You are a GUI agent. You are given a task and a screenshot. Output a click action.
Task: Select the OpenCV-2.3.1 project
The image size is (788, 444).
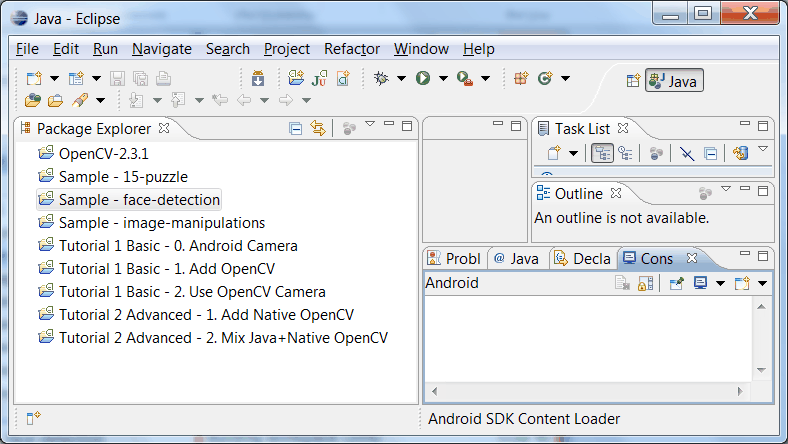[93, 153]
